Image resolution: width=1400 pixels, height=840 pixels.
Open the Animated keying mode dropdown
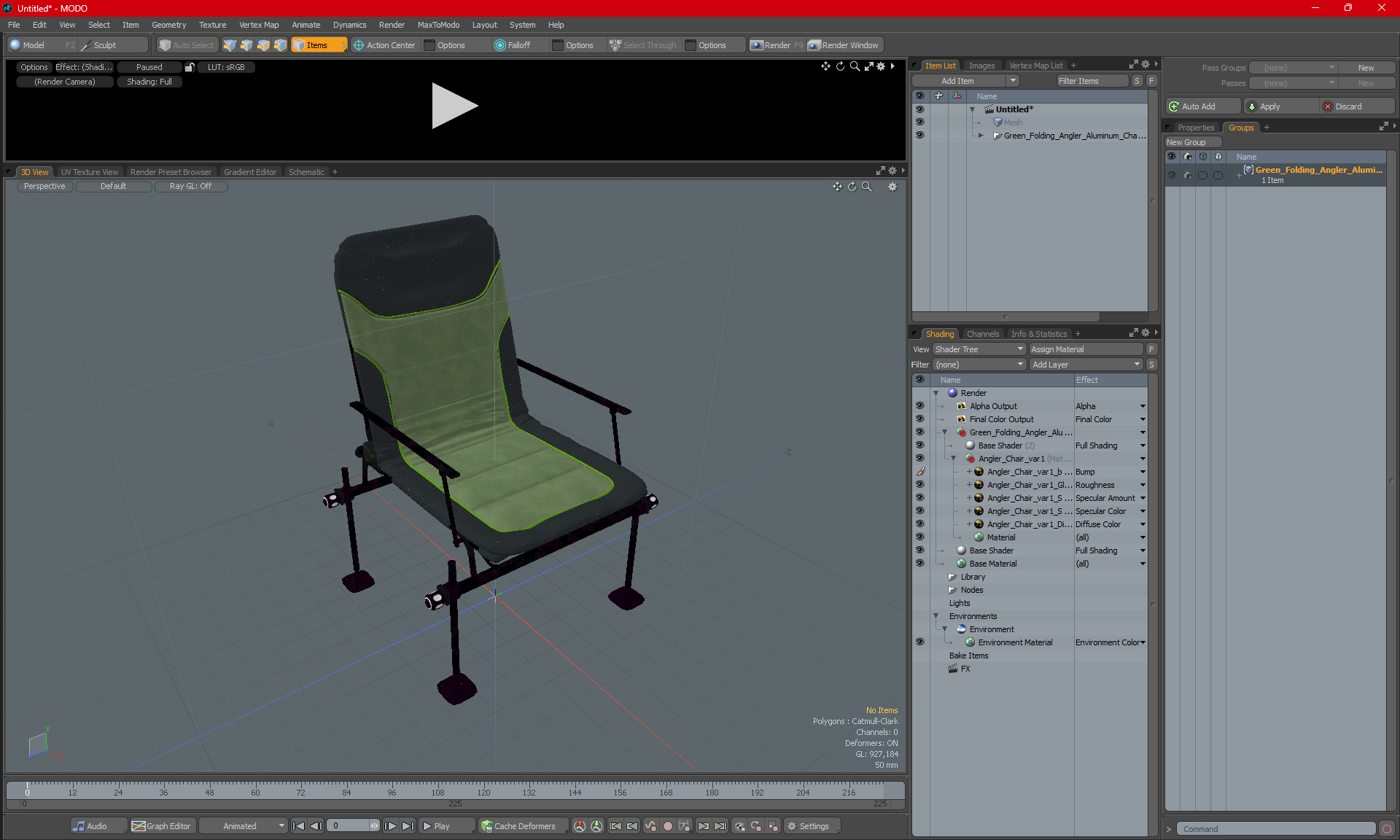point(244,826)
